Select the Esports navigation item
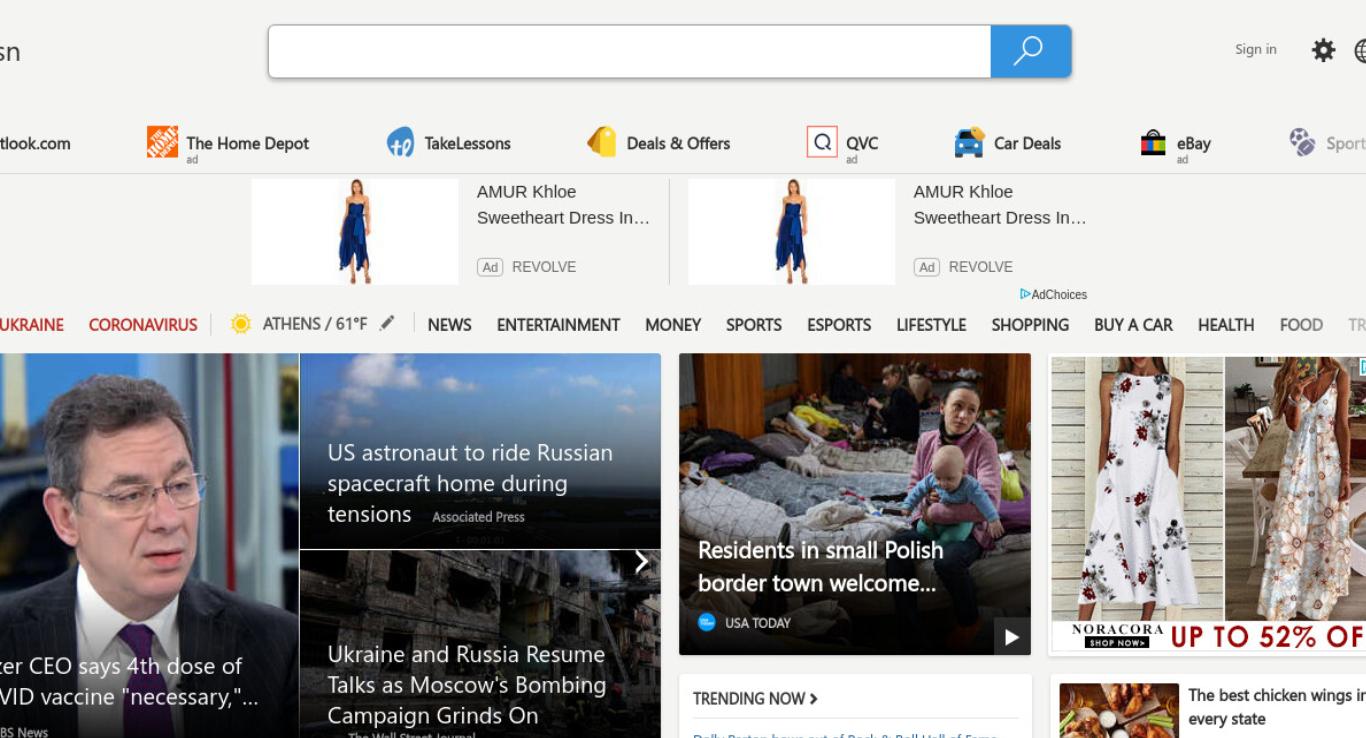 (x=839, y=325)
